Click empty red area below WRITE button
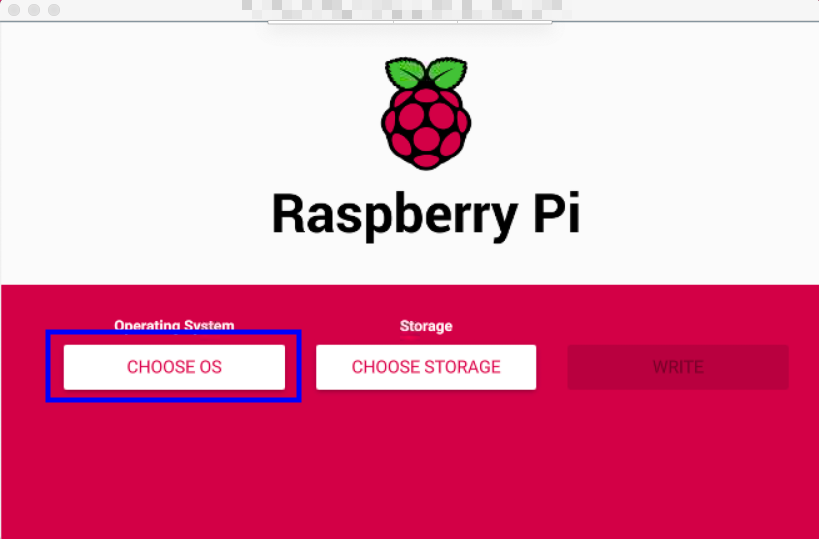 pyautogui.click(x=678, y=465)
